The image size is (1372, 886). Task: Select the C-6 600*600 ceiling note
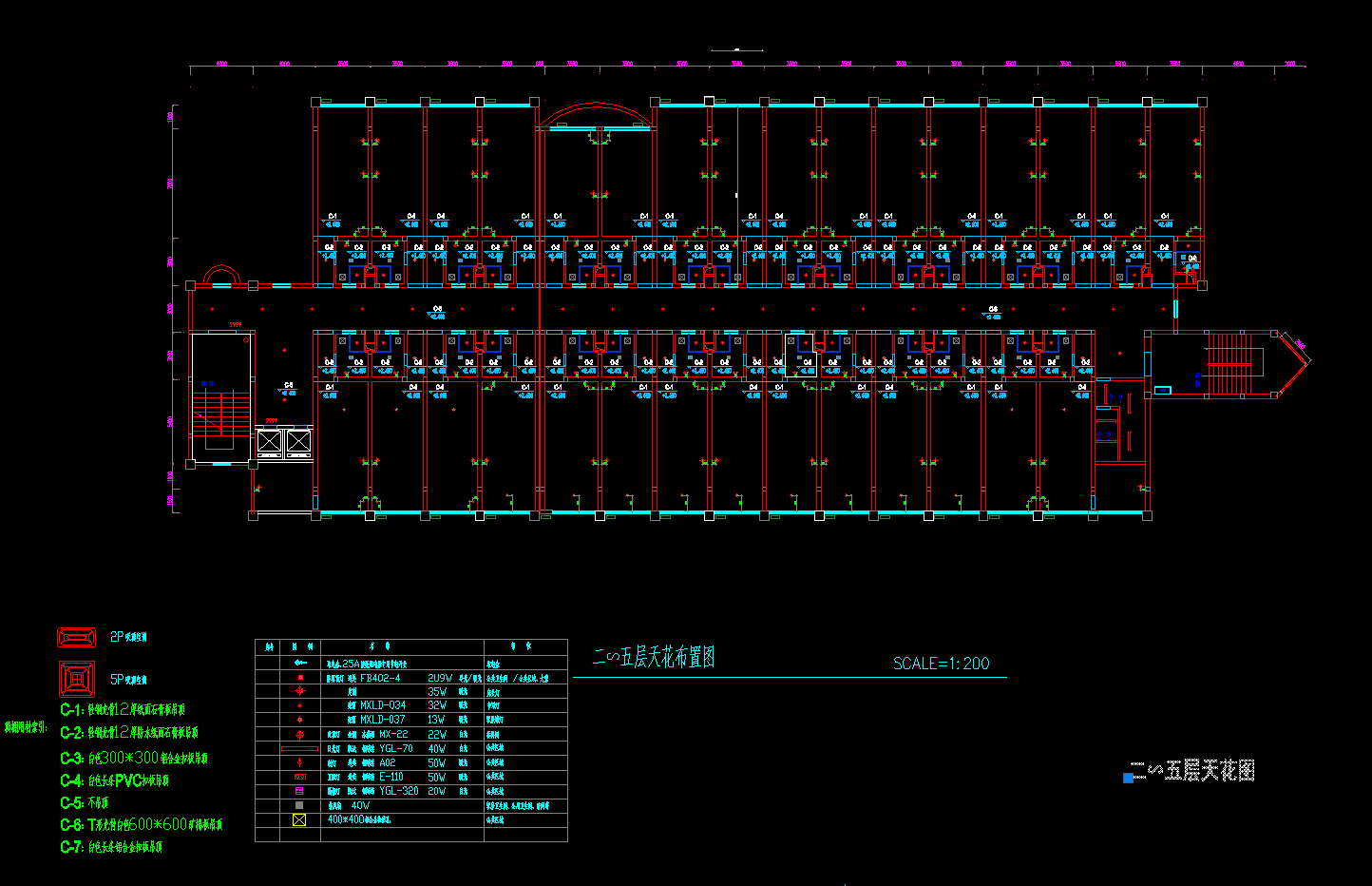pos(142,825)
